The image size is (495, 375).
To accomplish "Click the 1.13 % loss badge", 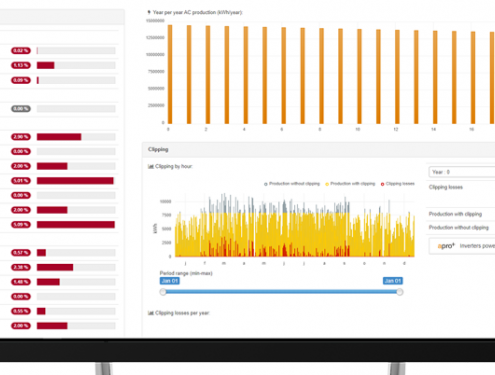I will click(21, 65).
